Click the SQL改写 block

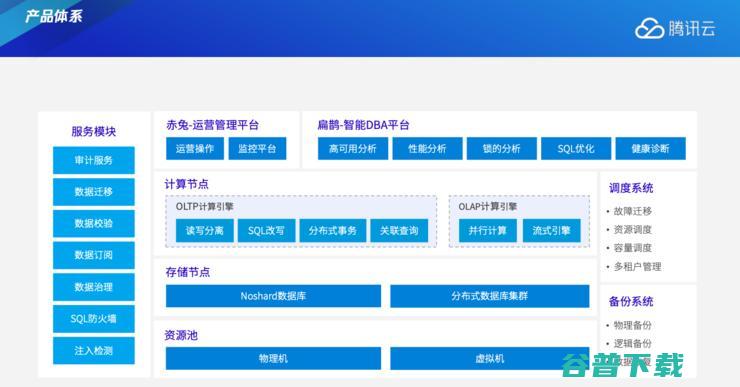(266, 230)
